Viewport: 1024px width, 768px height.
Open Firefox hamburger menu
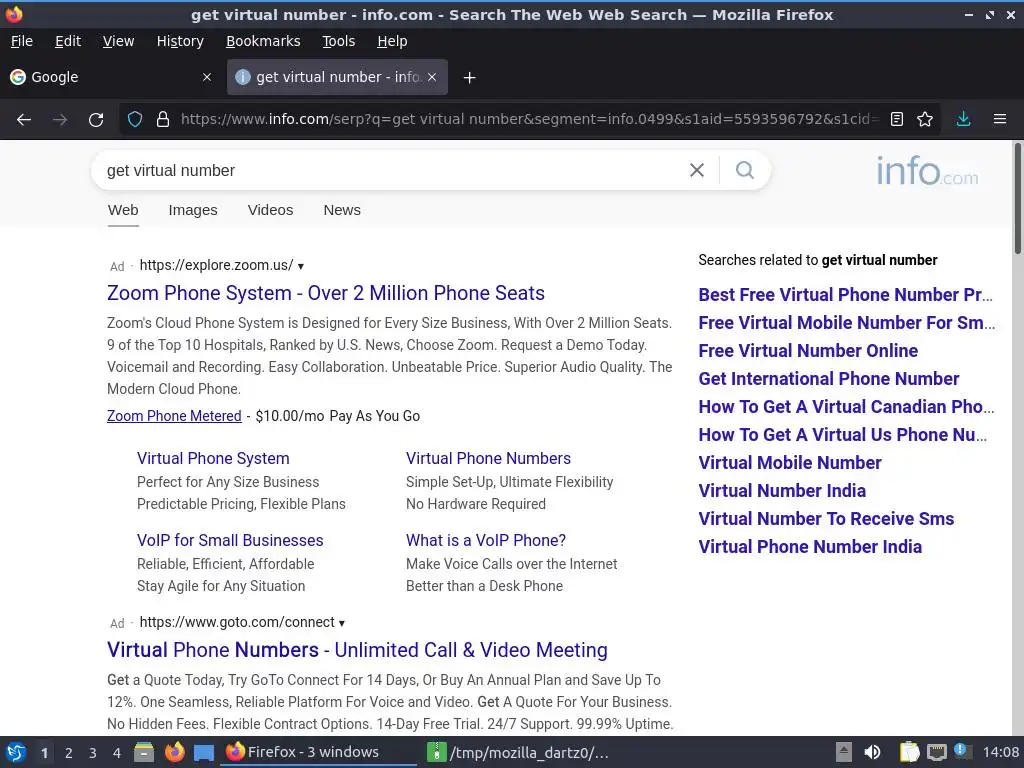click(x=999, y=120)
